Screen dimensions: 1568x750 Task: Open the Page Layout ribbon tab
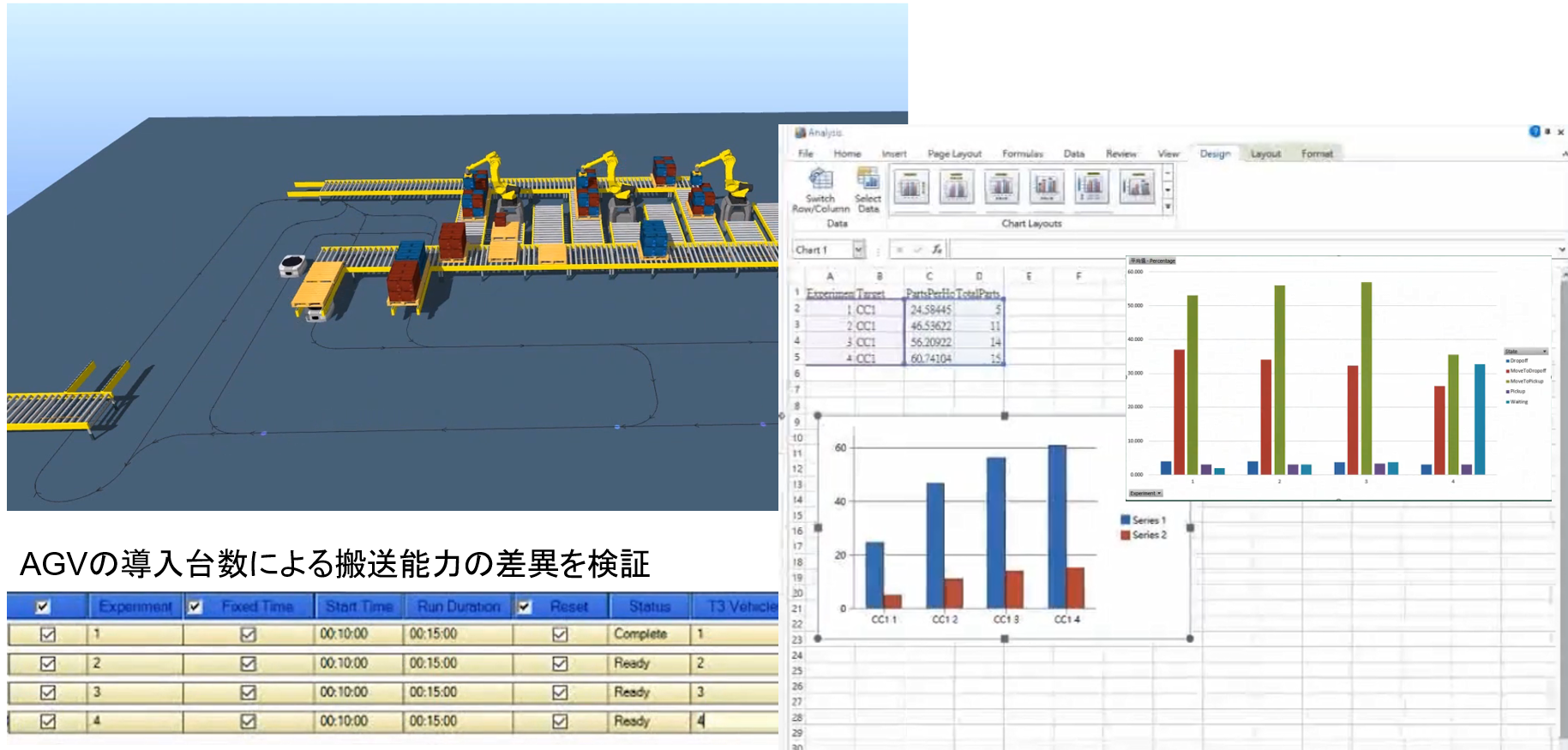953,153
